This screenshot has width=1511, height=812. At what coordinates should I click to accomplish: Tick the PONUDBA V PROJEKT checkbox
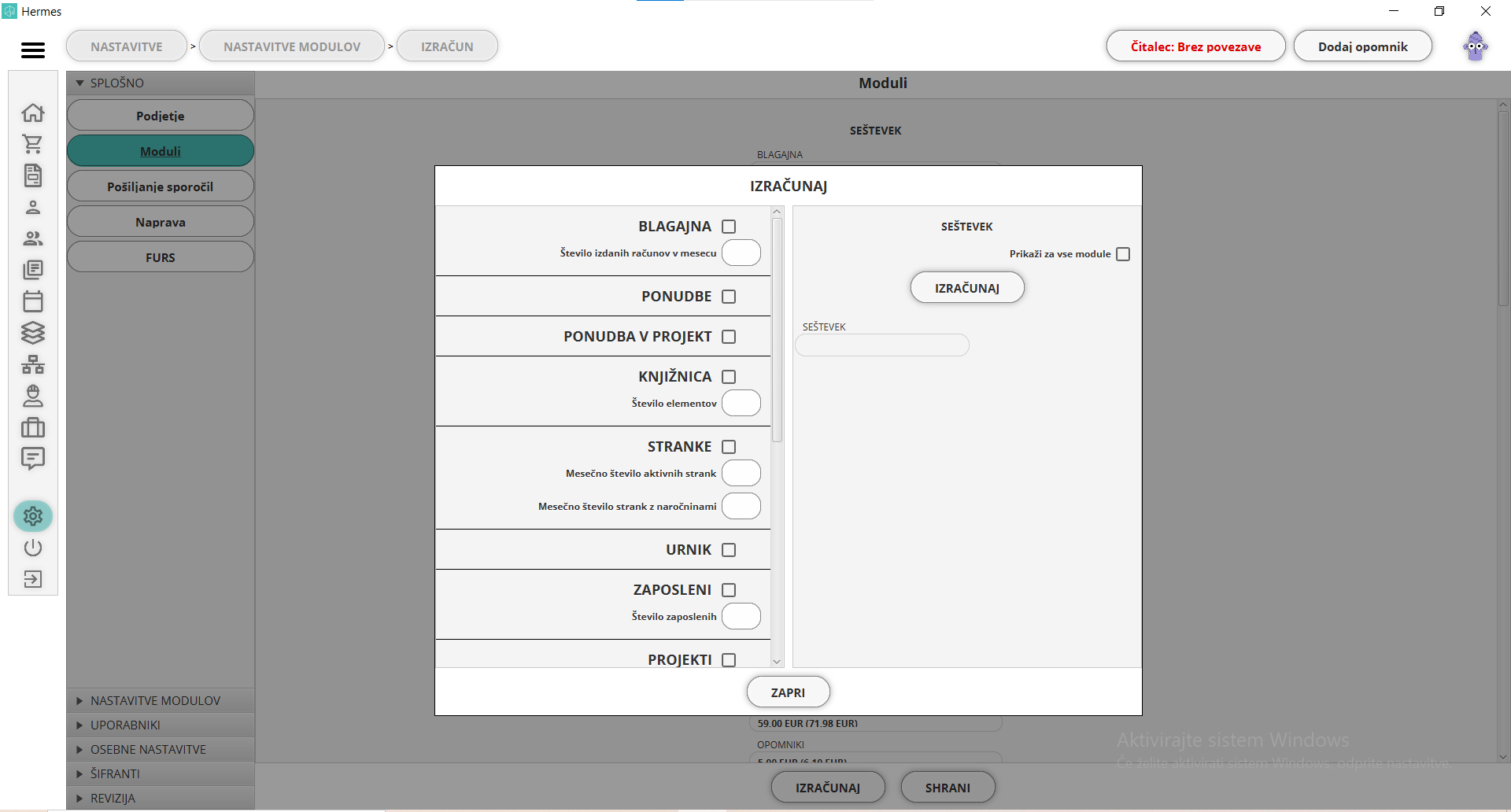point(729,337)
